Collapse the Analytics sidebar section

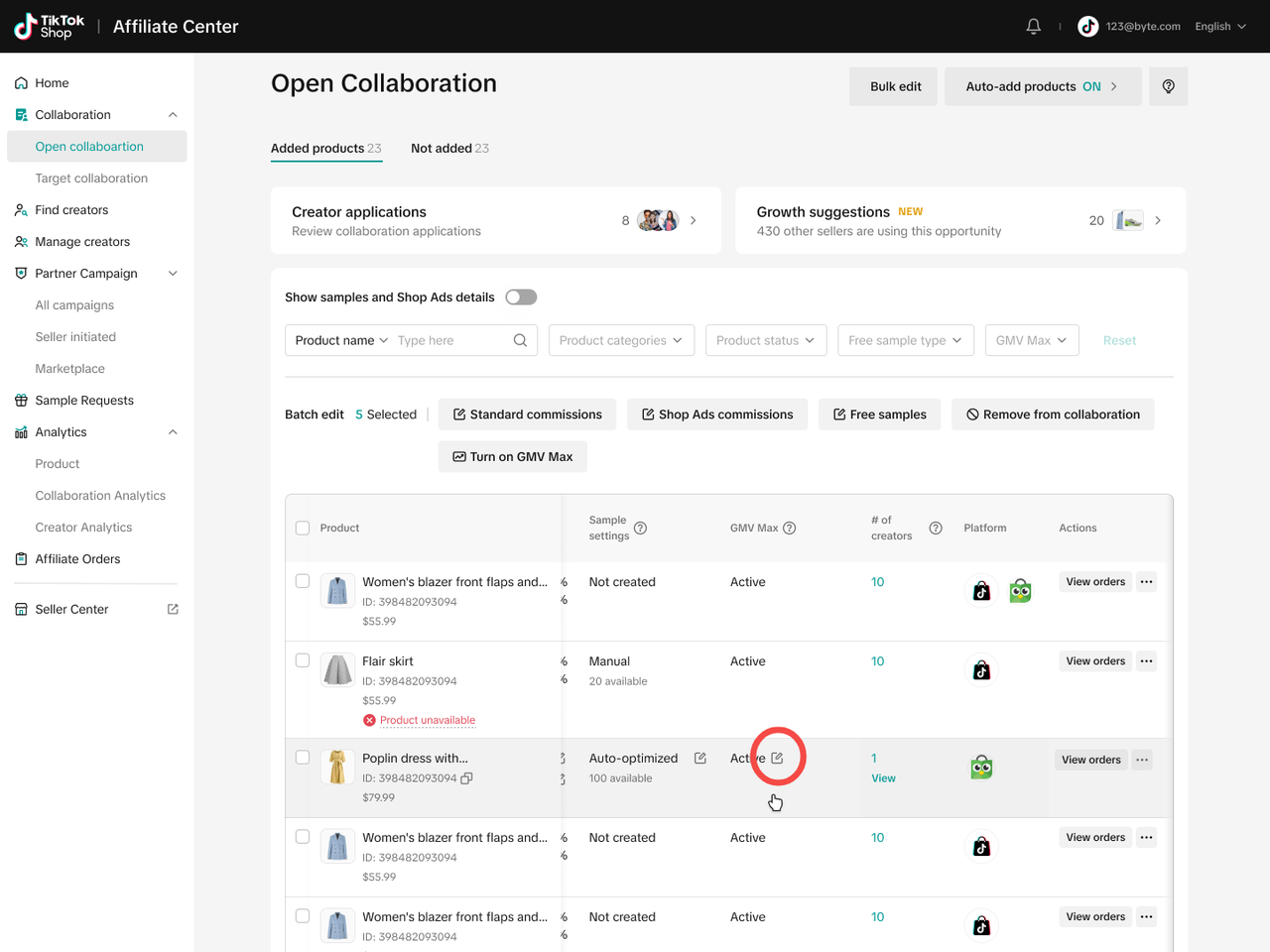point(173,432)
